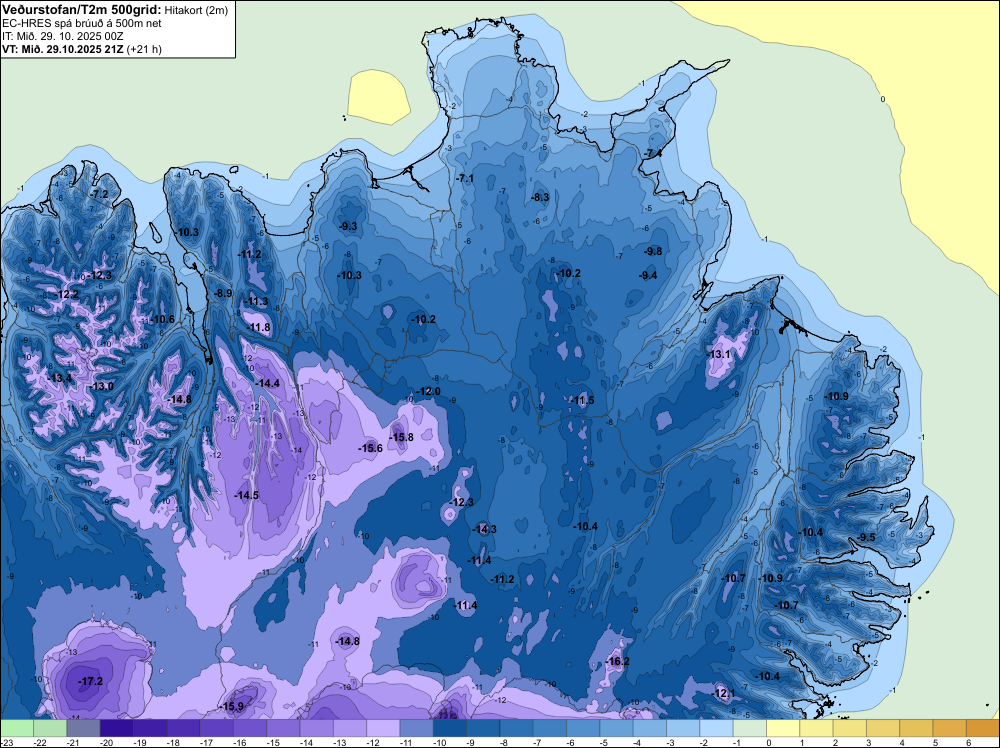Click the orange legend swatch right of label 6
This screenshot has width=1000, height=748.
tap(983, 728)
